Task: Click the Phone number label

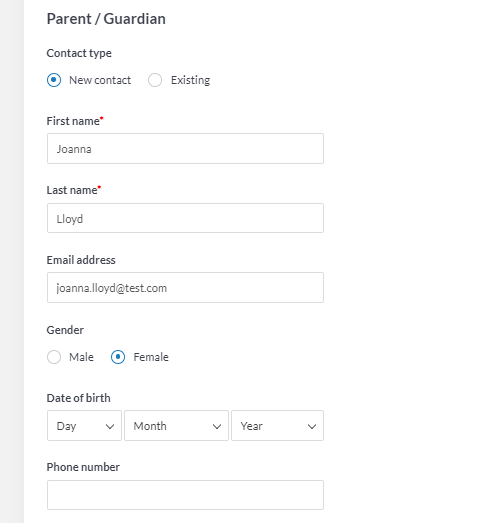Action: click(x=83, y=467)
